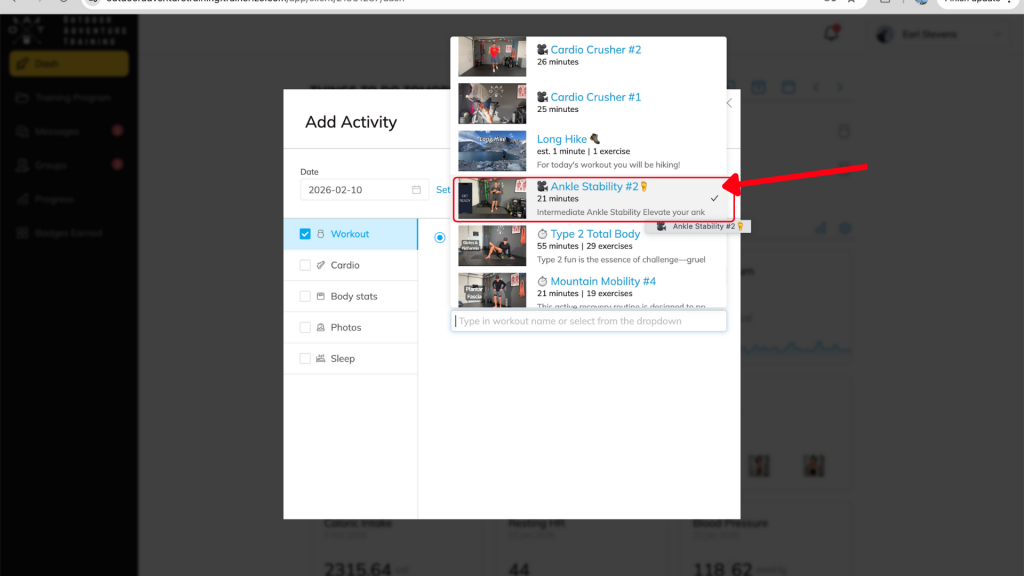Select the Ankle Stability #2 workout option
Screen dimensions: 1024x576
pyautogui.click(x=594, y=187)
